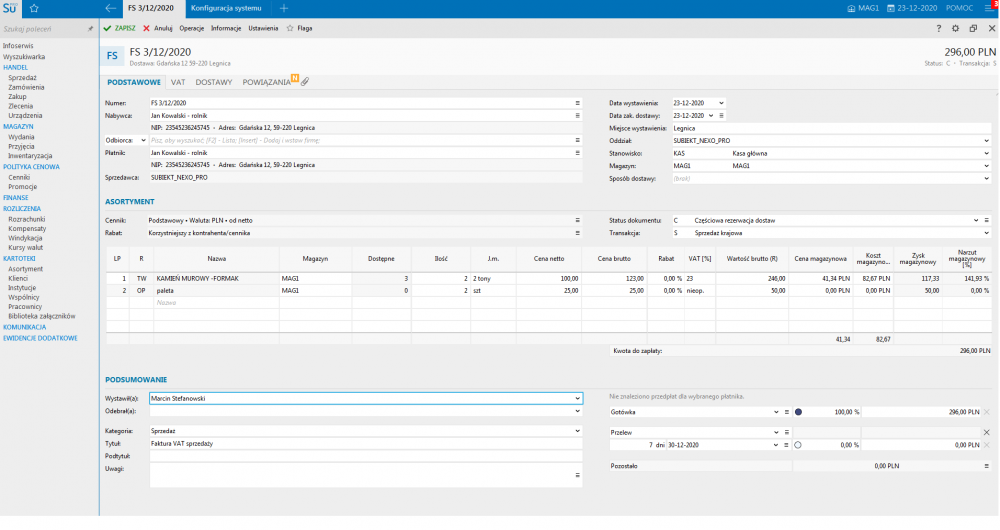
Task: Expand the Kategoria dropdown
Action: tap(578, 431)
